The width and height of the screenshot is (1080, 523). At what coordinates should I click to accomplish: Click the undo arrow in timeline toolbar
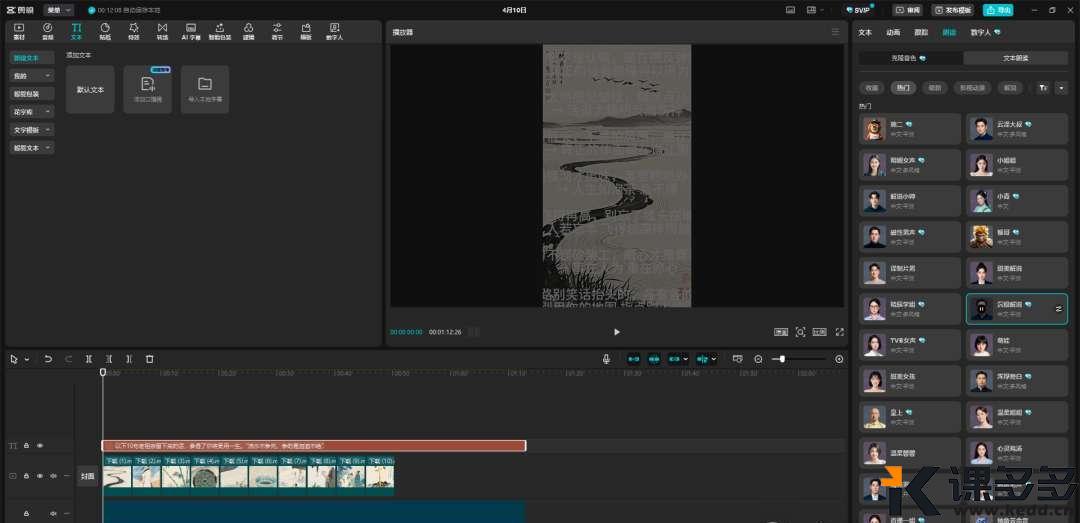tap(48, 359)
